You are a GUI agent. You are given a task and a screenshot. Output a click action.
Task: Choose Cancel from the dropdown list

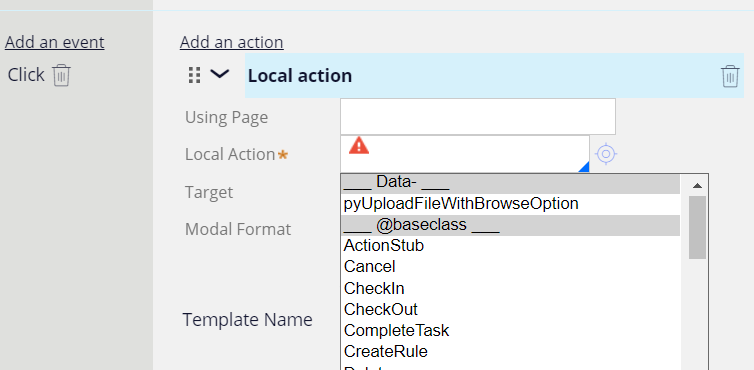tap(510, 267)
